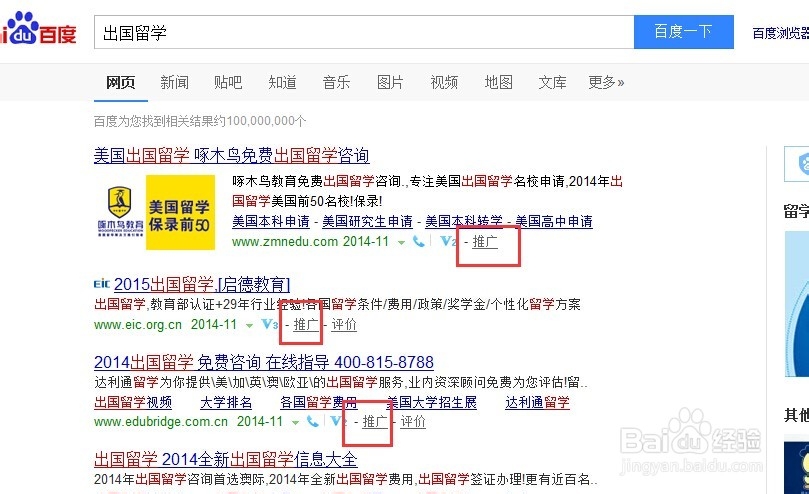Screen dimensions: 809x494
Task: Open result 出国留学 2014全新出国留学信息大全
Action: pyautogui.click(x=225, y=459)
